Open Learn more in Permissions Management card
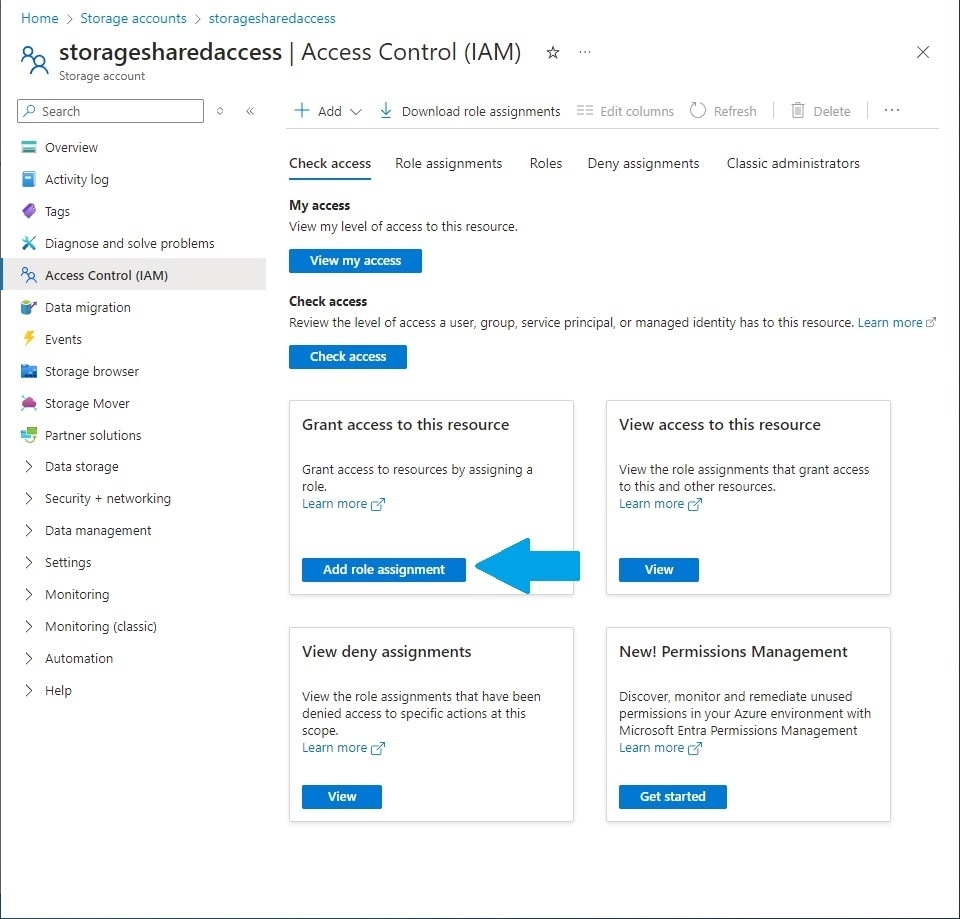Viewport: 960px width, 919px height. pos(661,748)
